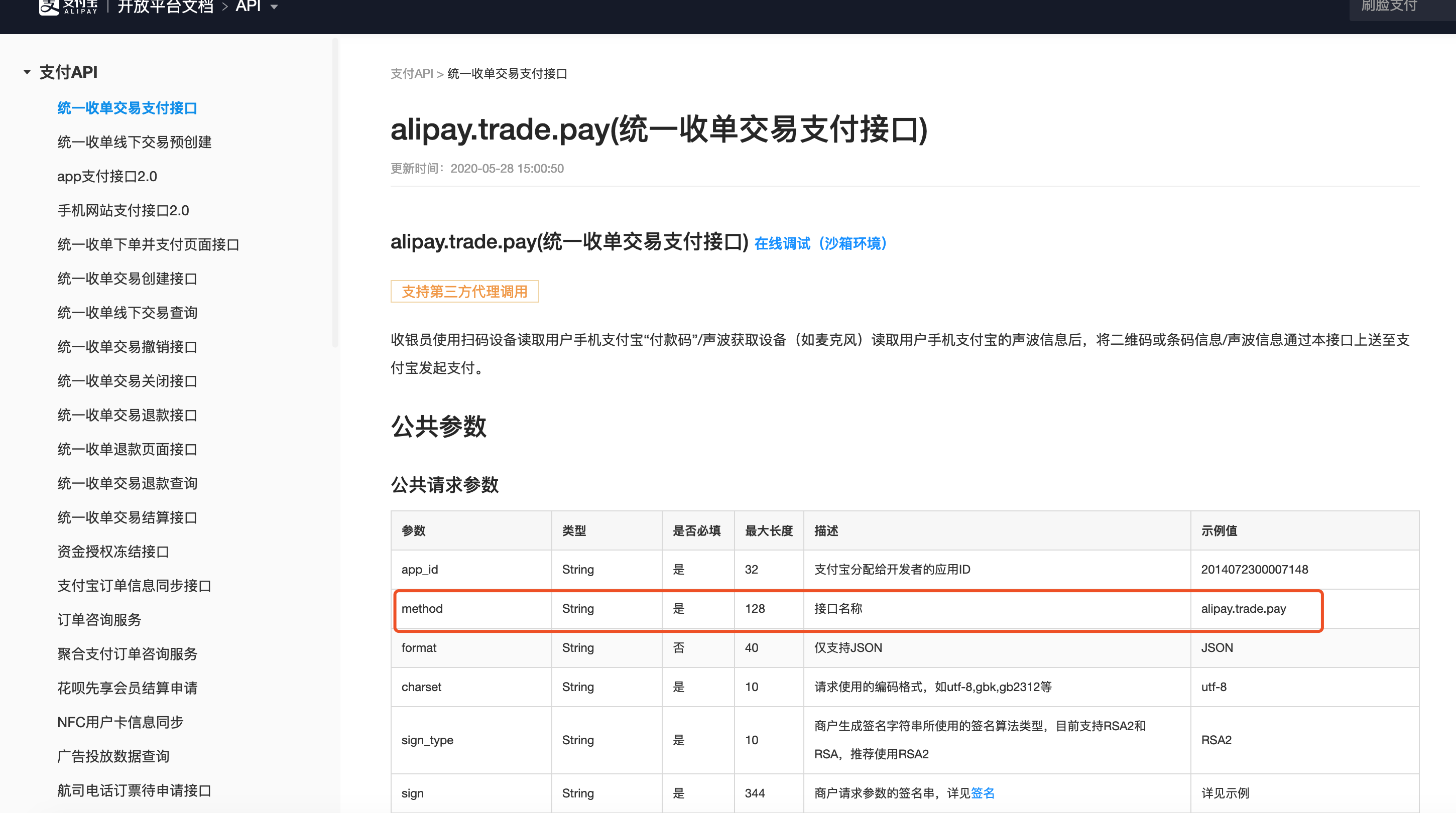
Task: Click 开放平台文档 in the top bar
Action: point(165,8)
